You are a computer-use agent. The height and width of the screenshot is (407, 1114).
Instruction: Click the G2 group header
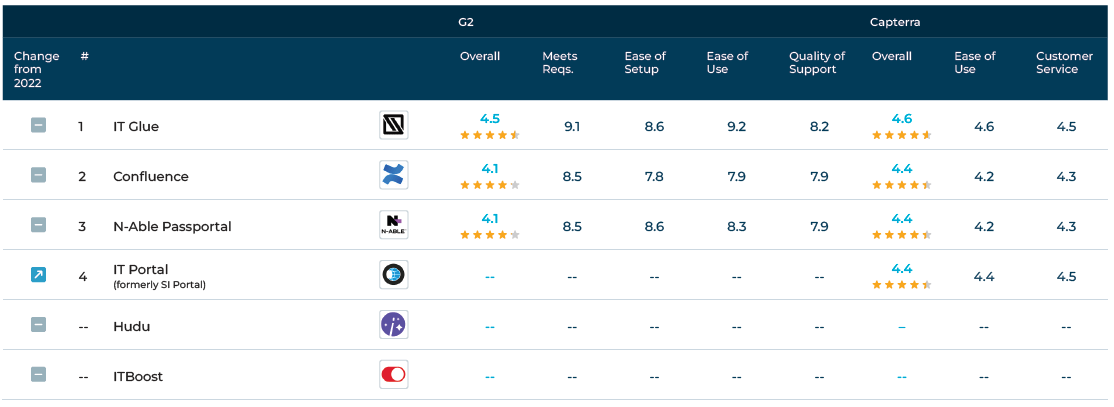[x=465, y=22]
